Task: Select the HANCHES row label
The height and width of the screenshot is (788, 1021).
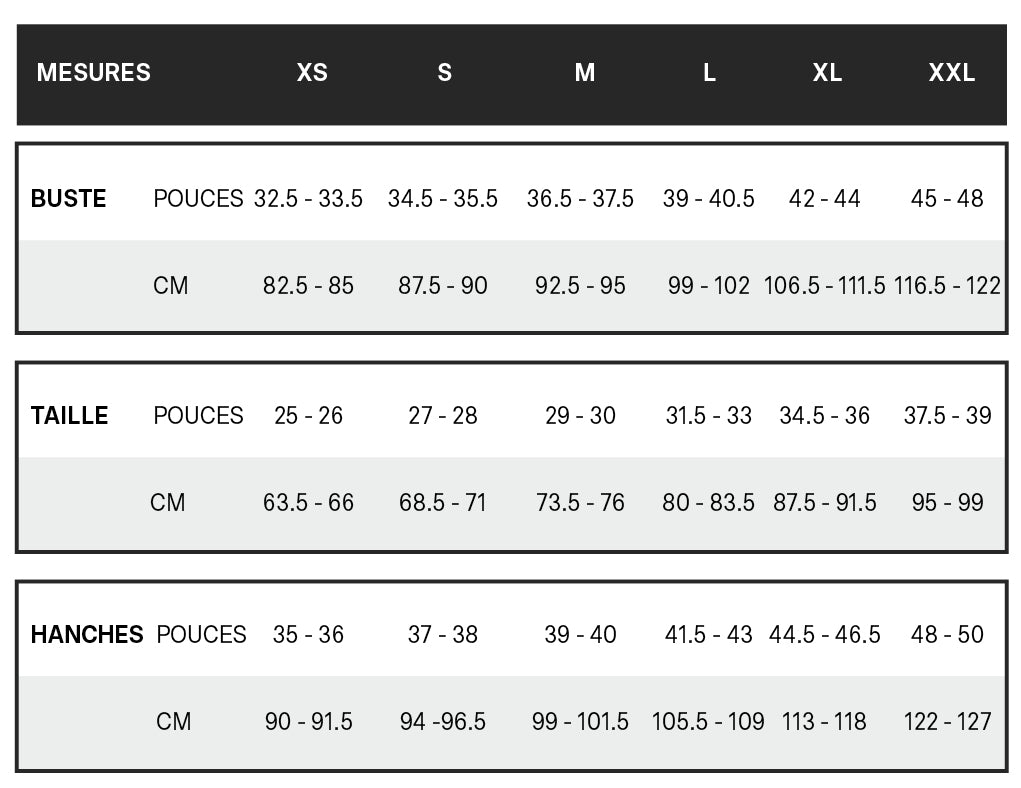Action: pos(87,635)
